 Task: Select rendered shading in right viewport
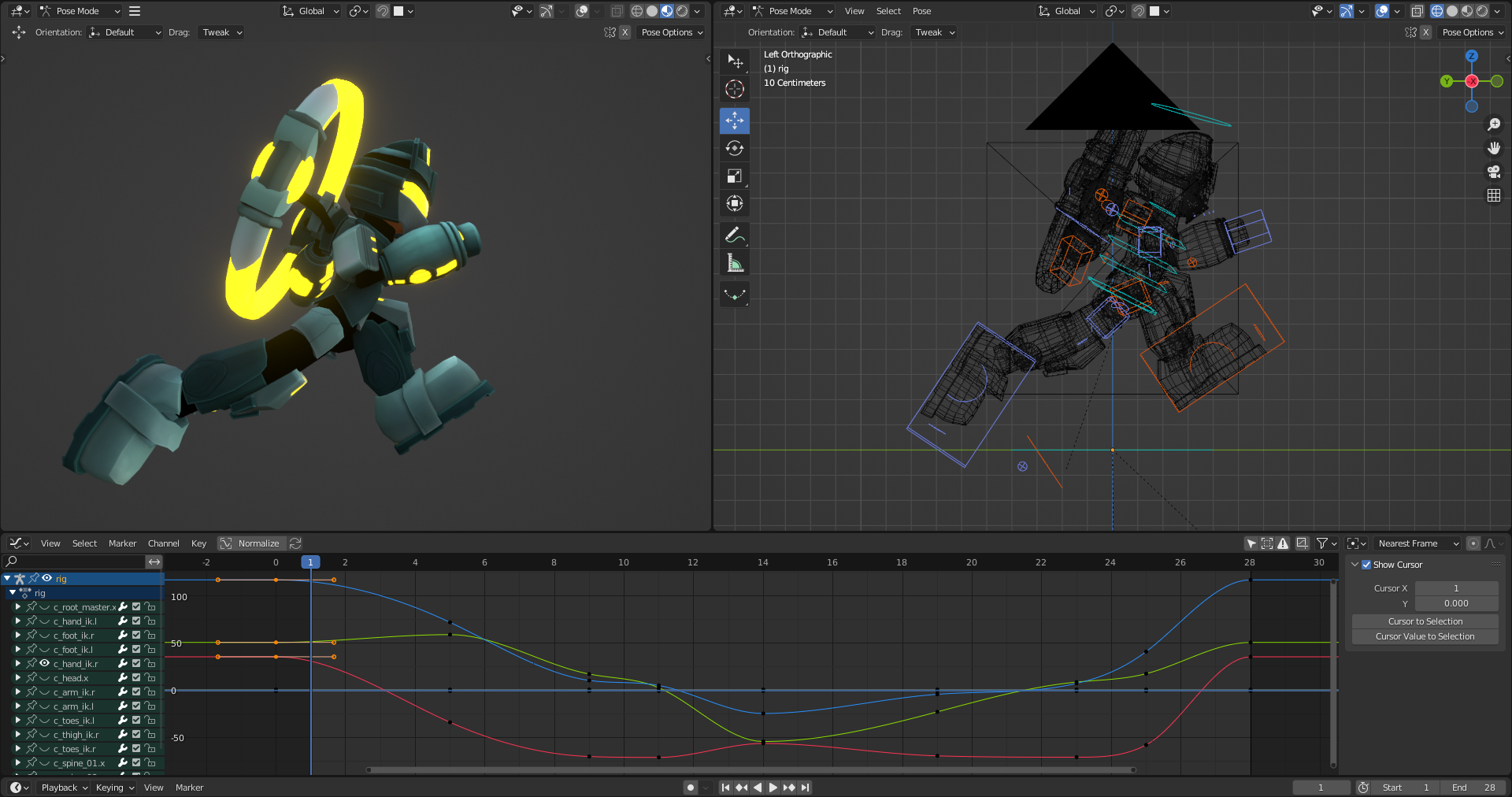coord(1482,11)
